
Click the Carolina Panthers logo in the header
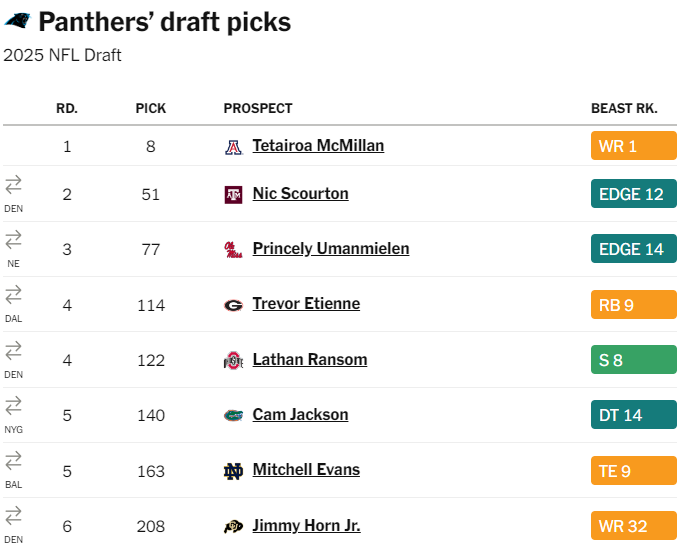(x=17, y=21)
